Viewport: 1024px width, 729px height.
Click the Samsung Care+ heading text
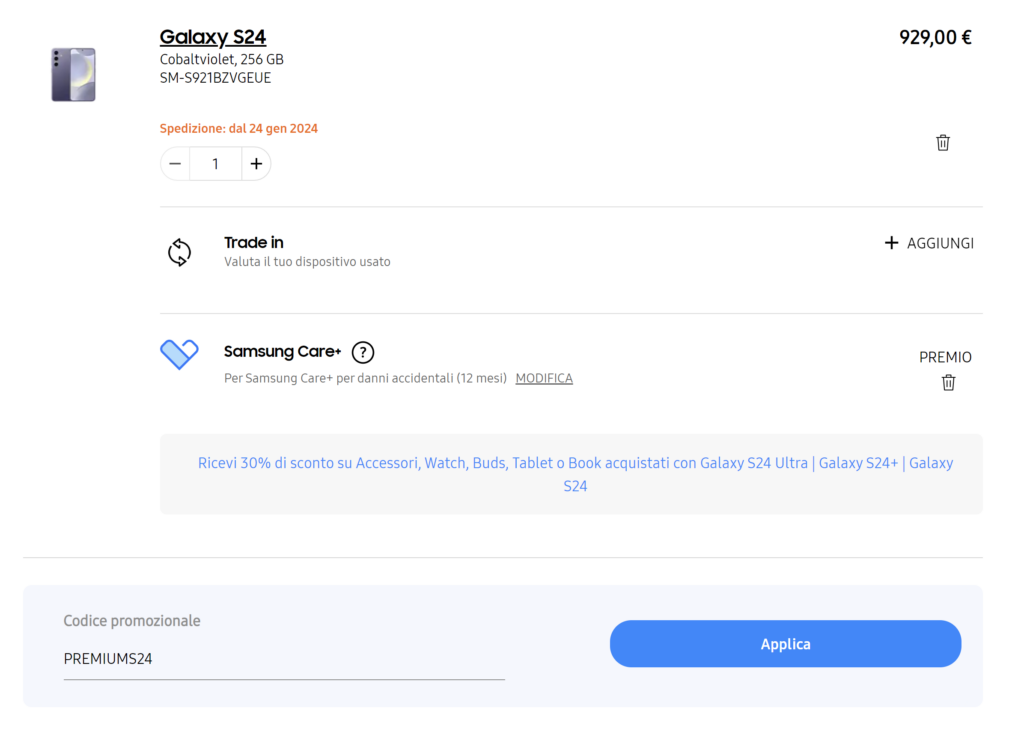[282, 352]
